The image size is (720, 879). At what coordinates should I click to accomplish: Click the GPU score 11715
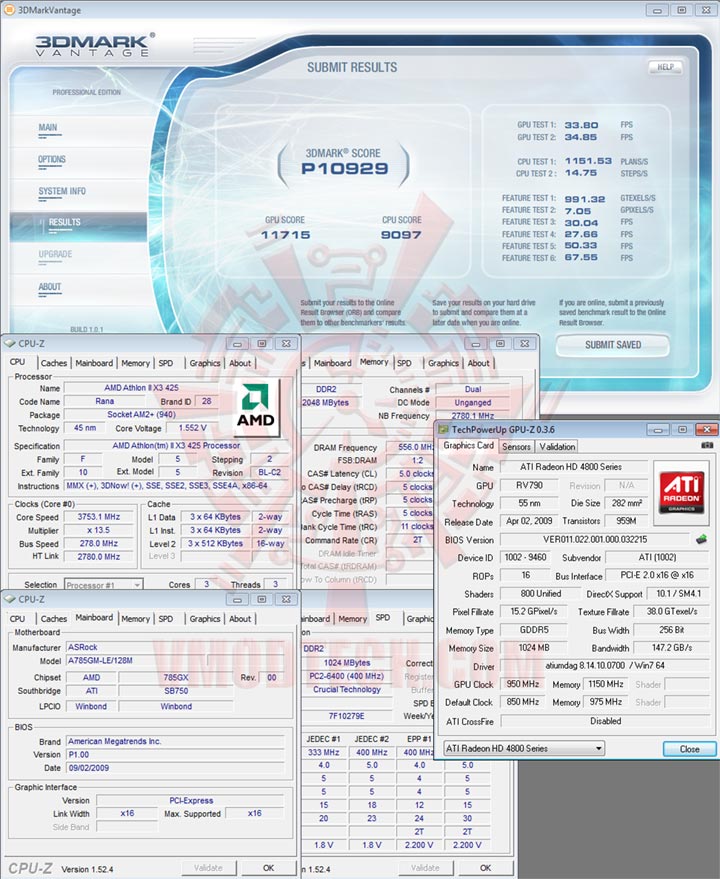coord(285,235)
